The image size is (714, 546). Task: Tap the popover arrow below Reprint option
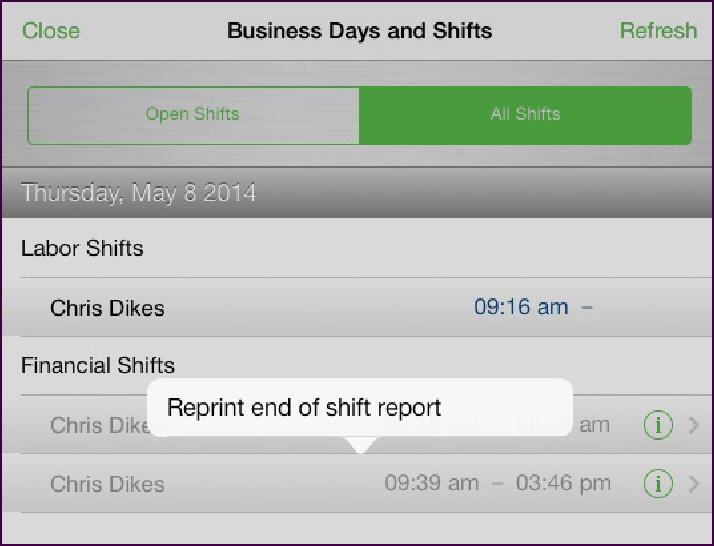(360, 445)
